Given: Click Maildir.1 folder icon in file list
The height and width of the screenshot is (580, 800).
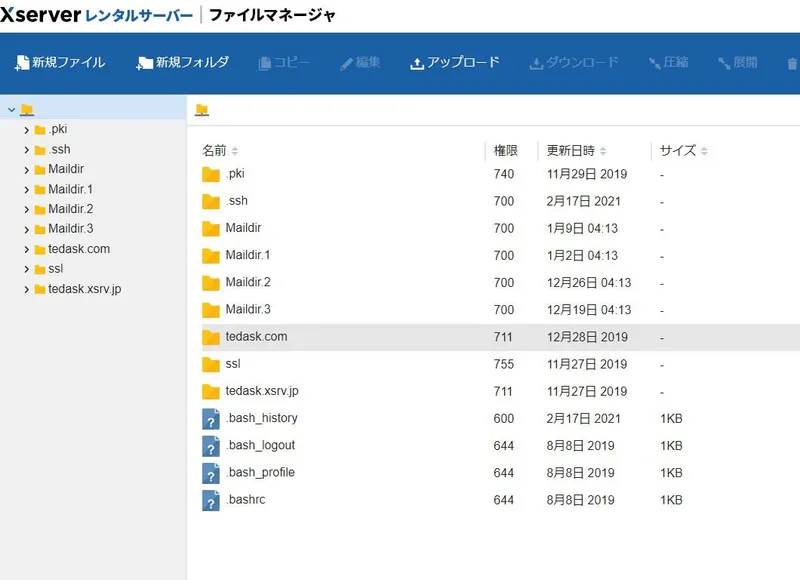Looking at the screenshot, I should (211, 256).
